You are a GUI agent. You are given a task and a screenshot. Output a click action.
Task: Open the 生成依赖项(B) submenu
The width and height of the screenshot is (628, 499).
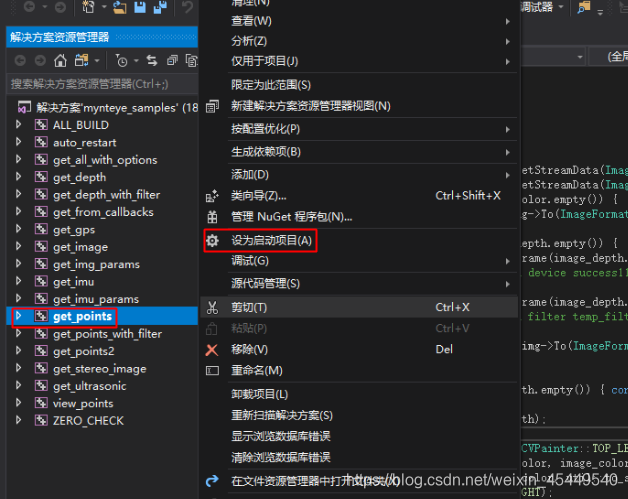point(359,152)
